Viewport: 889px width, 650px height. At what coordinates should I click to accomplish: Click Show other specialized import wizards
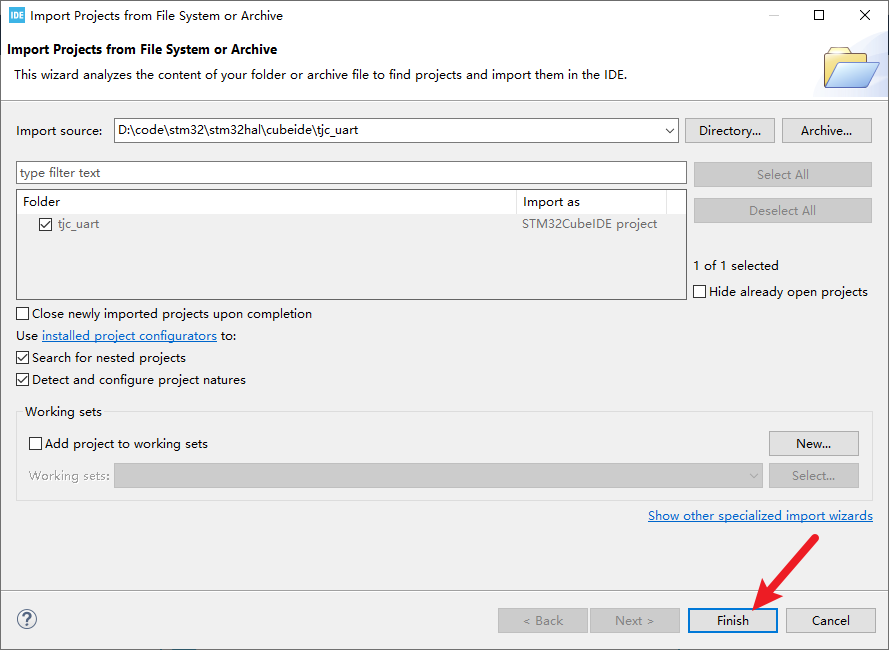[760, 516]
